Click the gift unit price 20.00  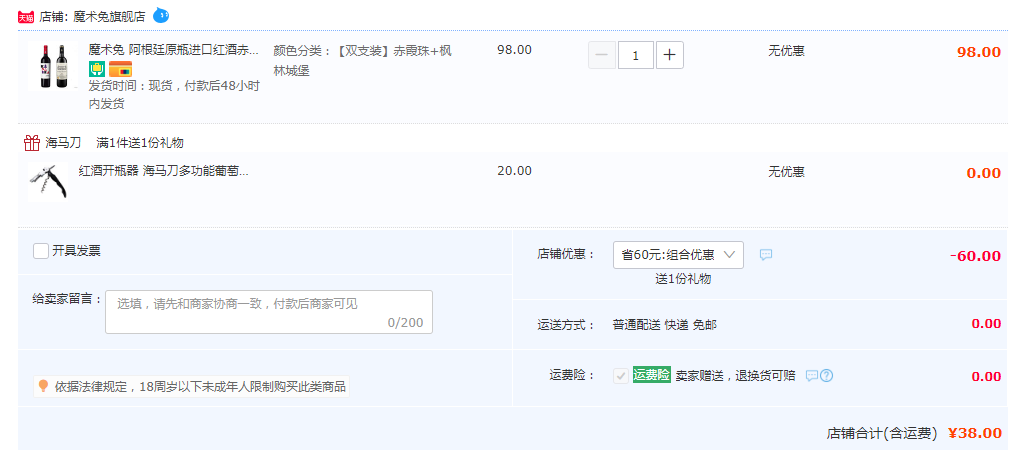(514, 171)
